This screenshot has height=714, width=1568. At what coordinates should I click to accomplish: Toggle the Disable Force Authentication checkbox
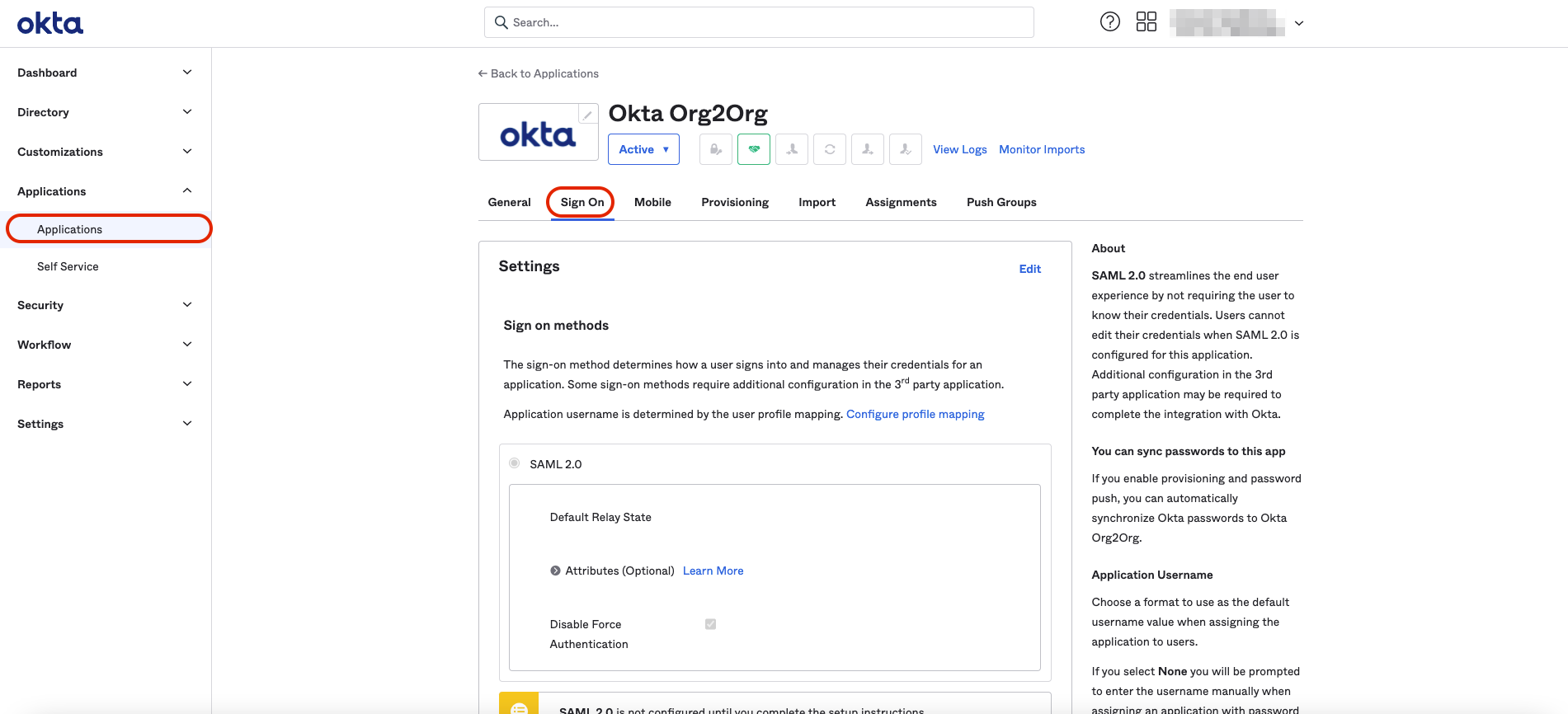(x=710, y=624)
